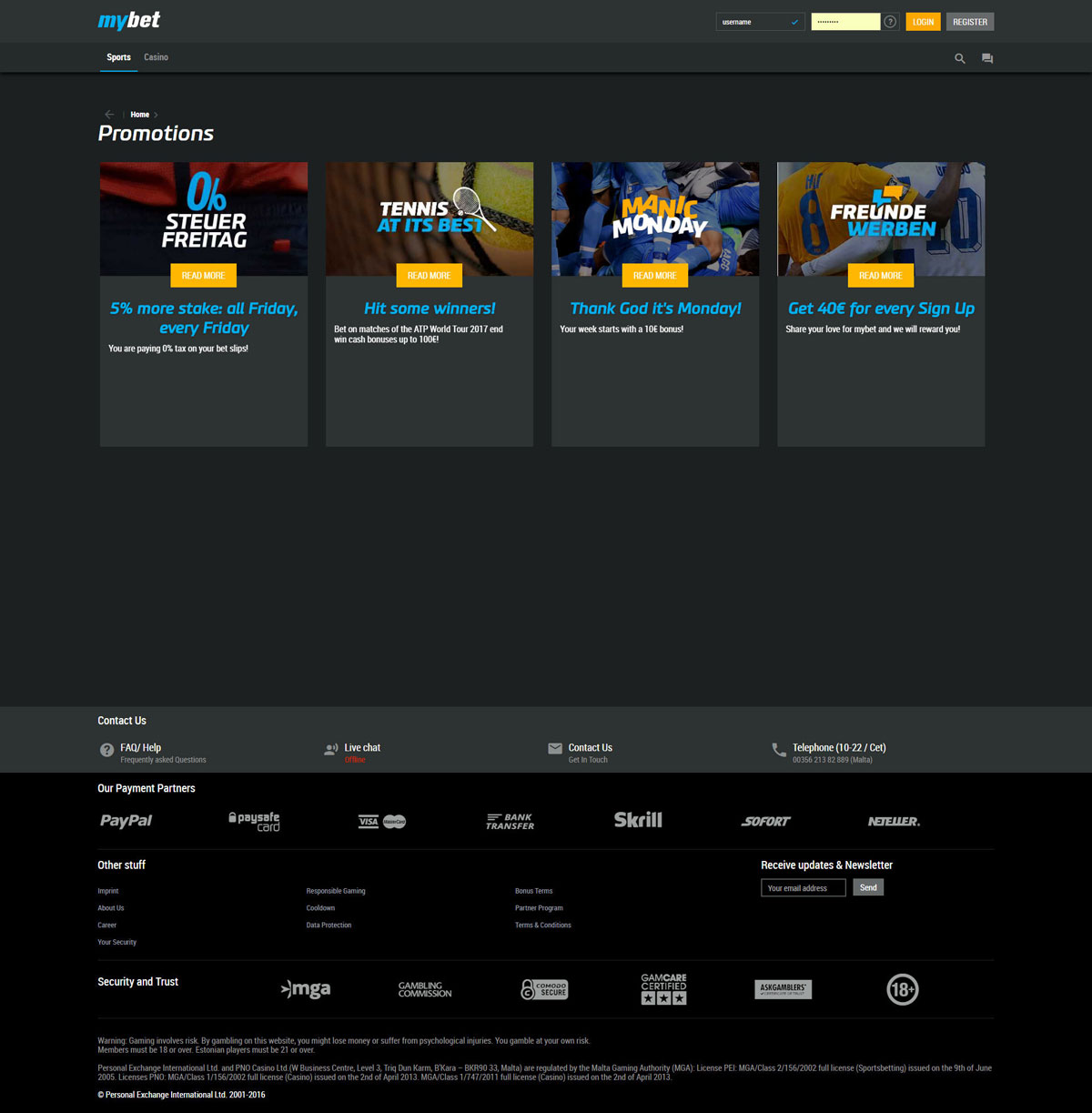Click READ MORE on Manic Monday card
The width and height of the screenshot is (1092, 1113).
(x=655, y=276)
